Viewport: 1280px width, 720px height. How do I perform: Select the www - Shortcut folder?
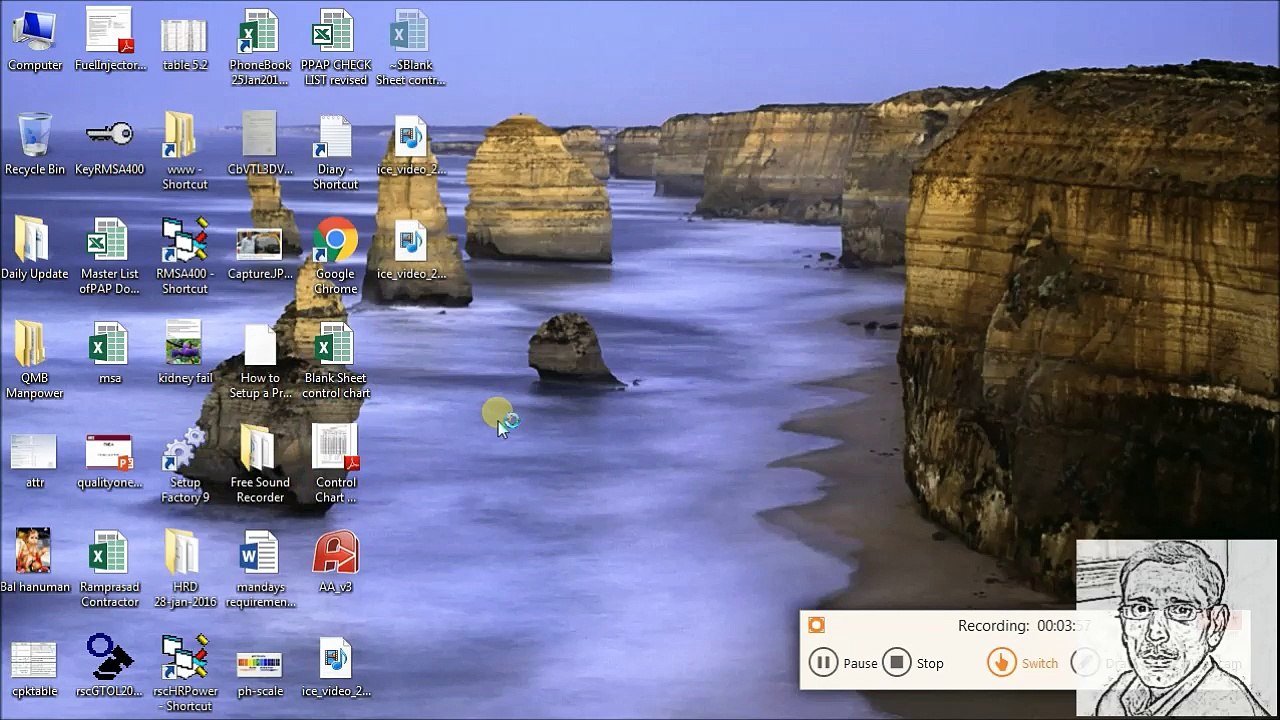(x=185, y=152)
